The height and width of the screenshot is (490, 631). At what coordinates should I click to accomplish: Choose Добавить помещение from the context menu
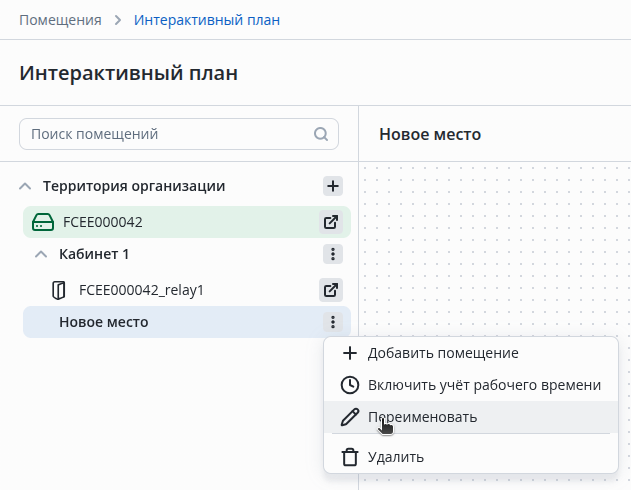coord(443,353)
